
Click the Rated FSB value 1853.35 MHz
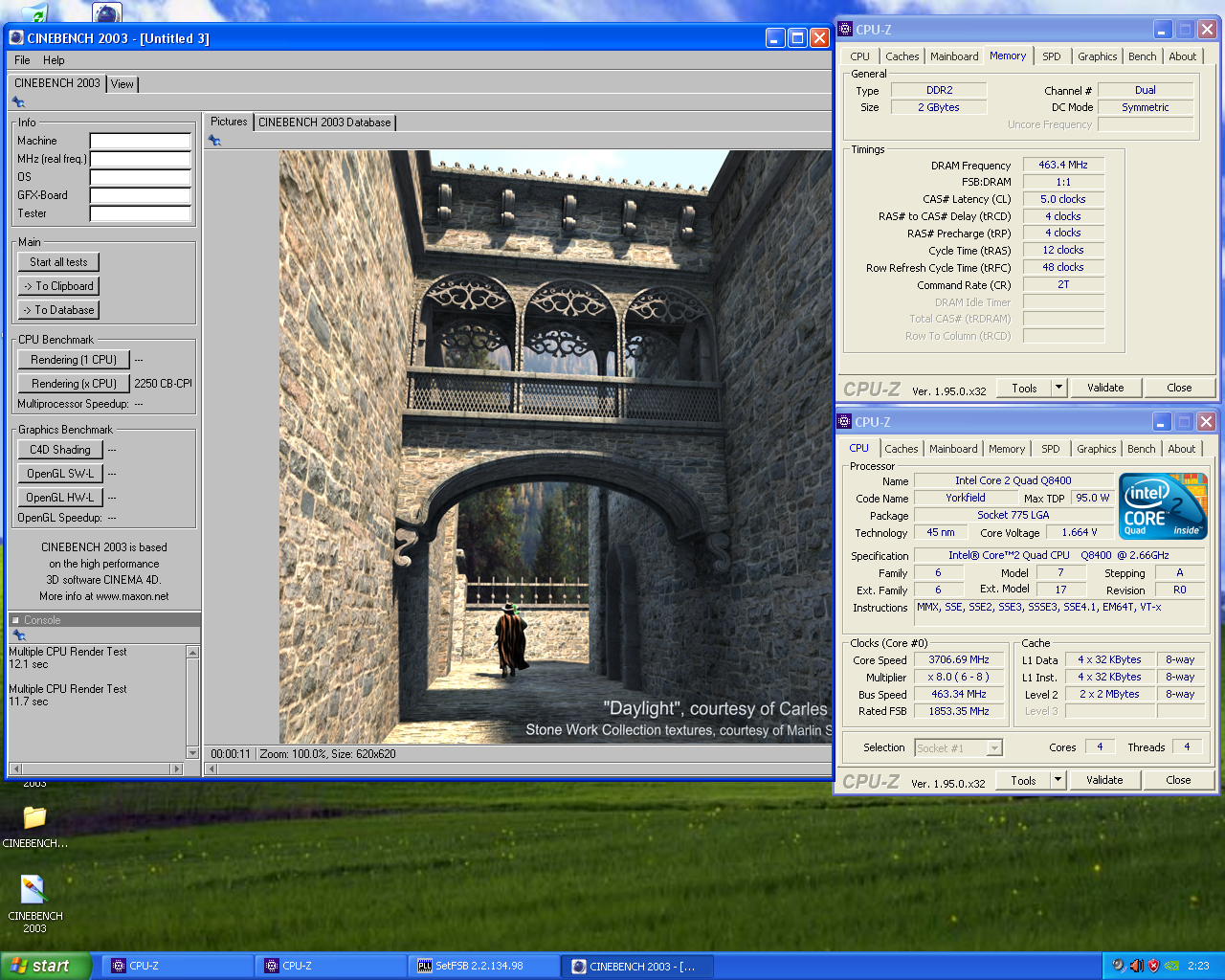coord(959,712)
